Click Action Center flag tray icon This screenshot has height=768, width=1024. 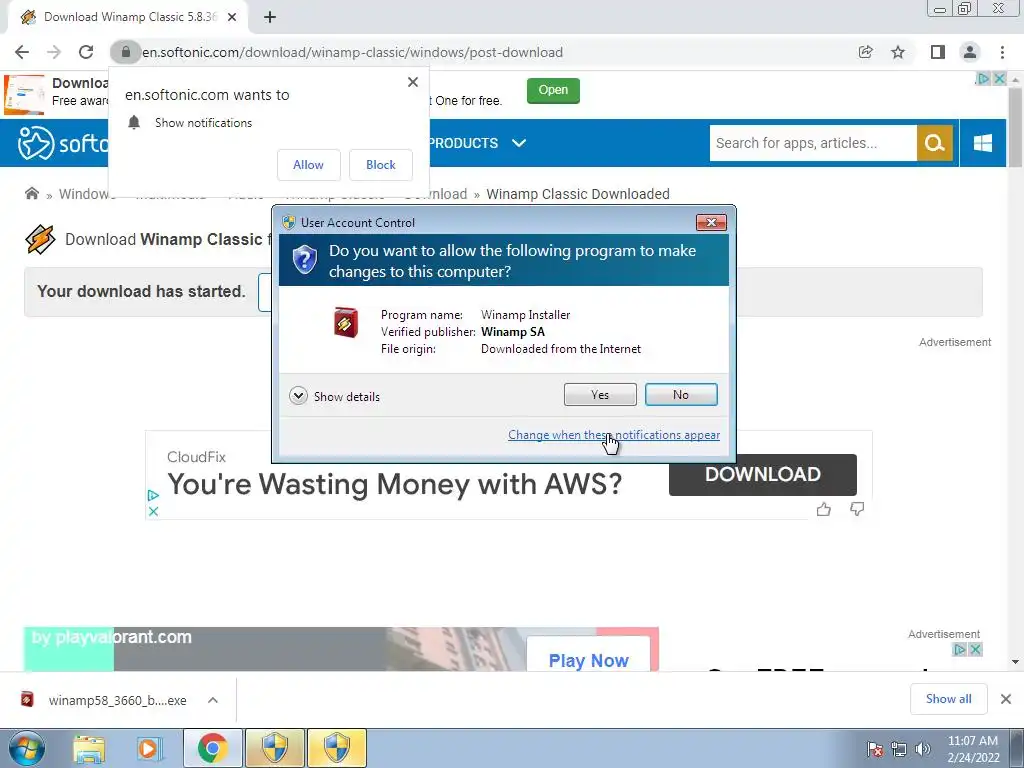point(876,749)
